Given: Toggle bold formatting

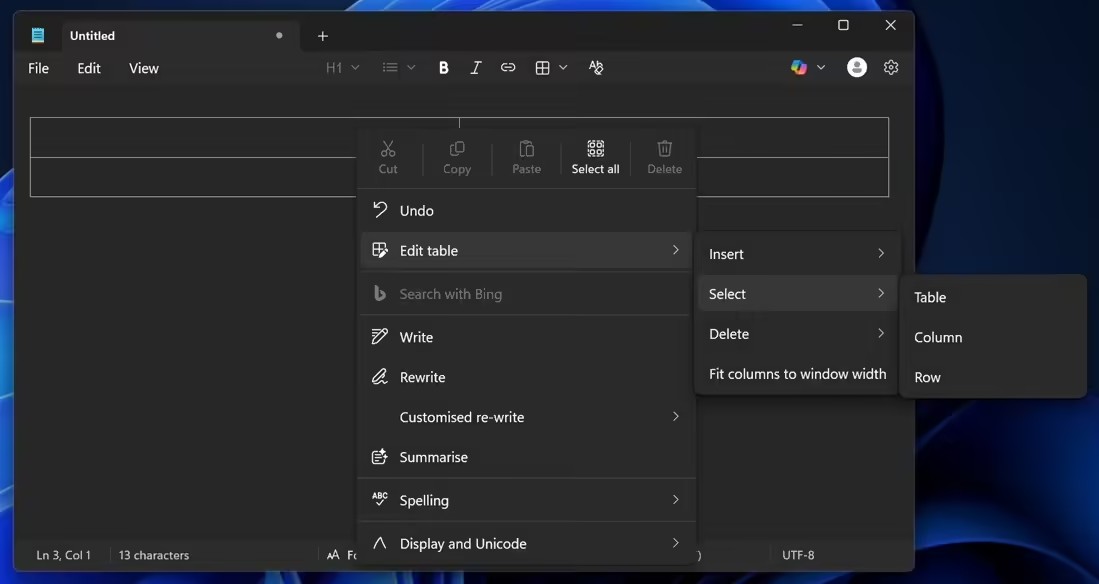Looking at the screenshot, I should pos(443,67).
